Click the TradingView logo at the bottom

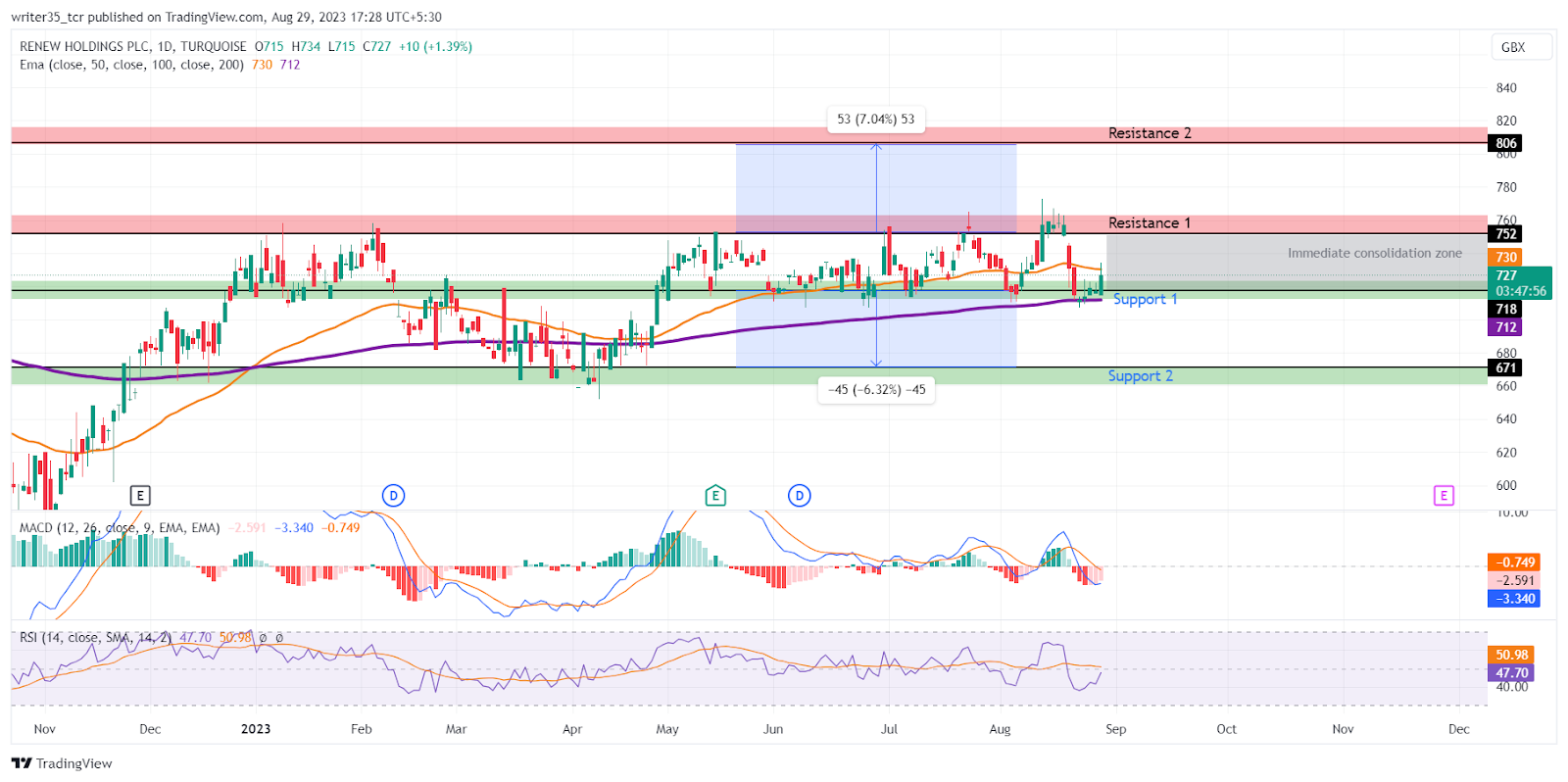(62, 763)
